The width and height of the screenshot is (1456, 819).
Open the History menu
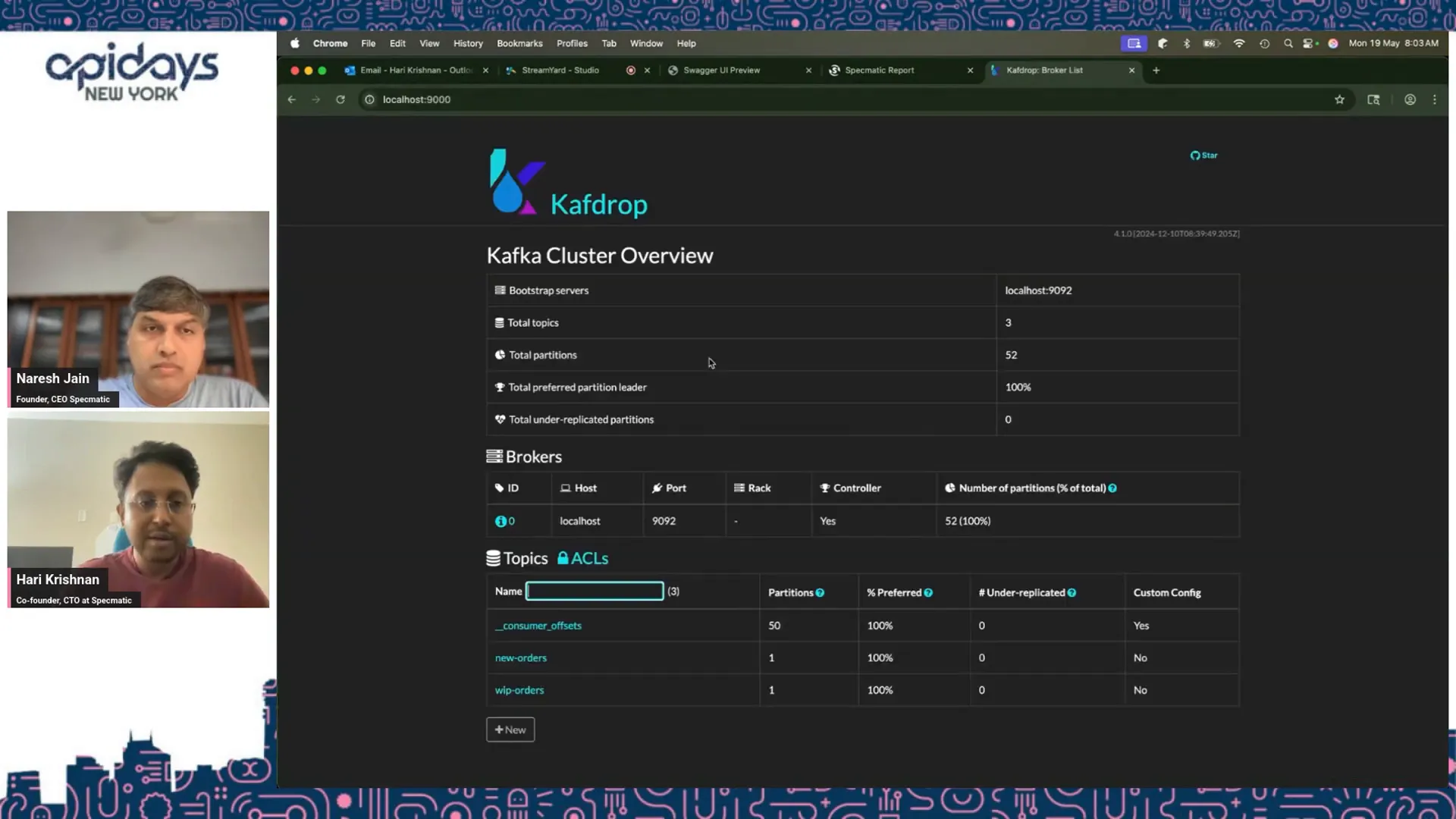click(468, 43)
